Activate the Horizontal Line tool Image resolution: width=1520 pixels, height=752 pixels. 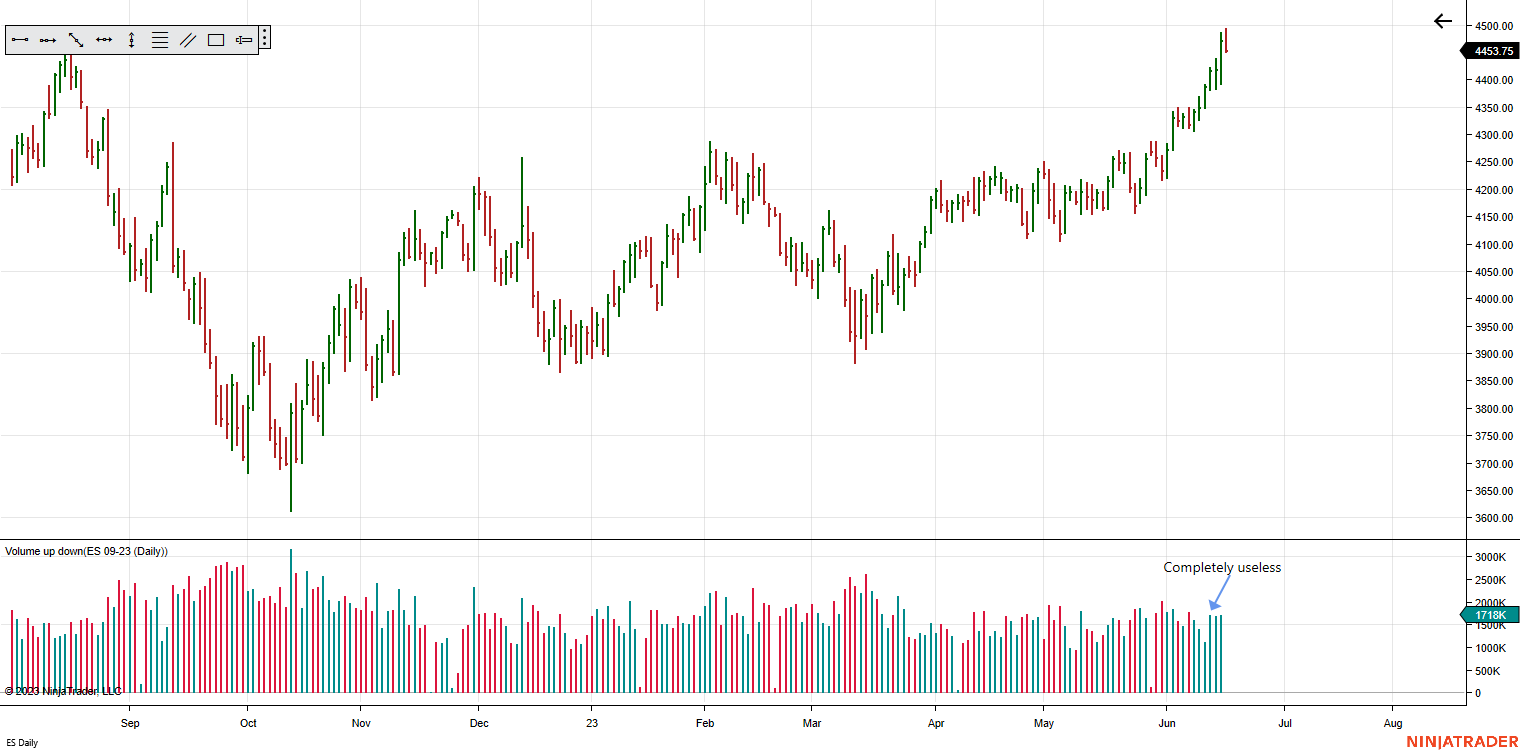(x=104, y=40)
